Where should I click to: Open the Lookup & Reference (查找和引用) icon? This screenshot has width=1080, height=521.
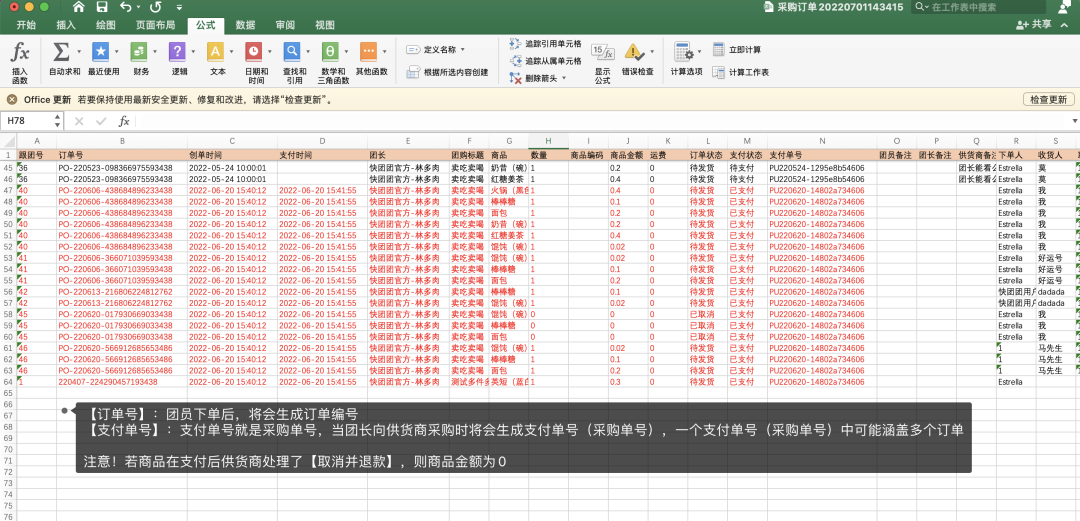pos(293,52)
